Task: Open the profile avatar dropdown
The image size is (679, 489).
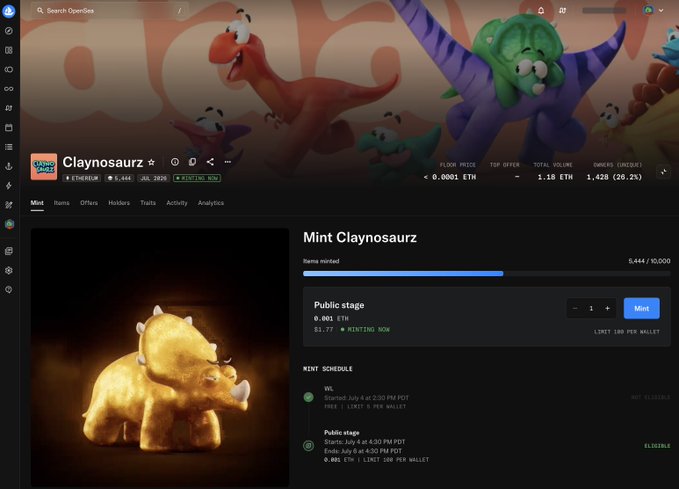Action: click(653, 10)
